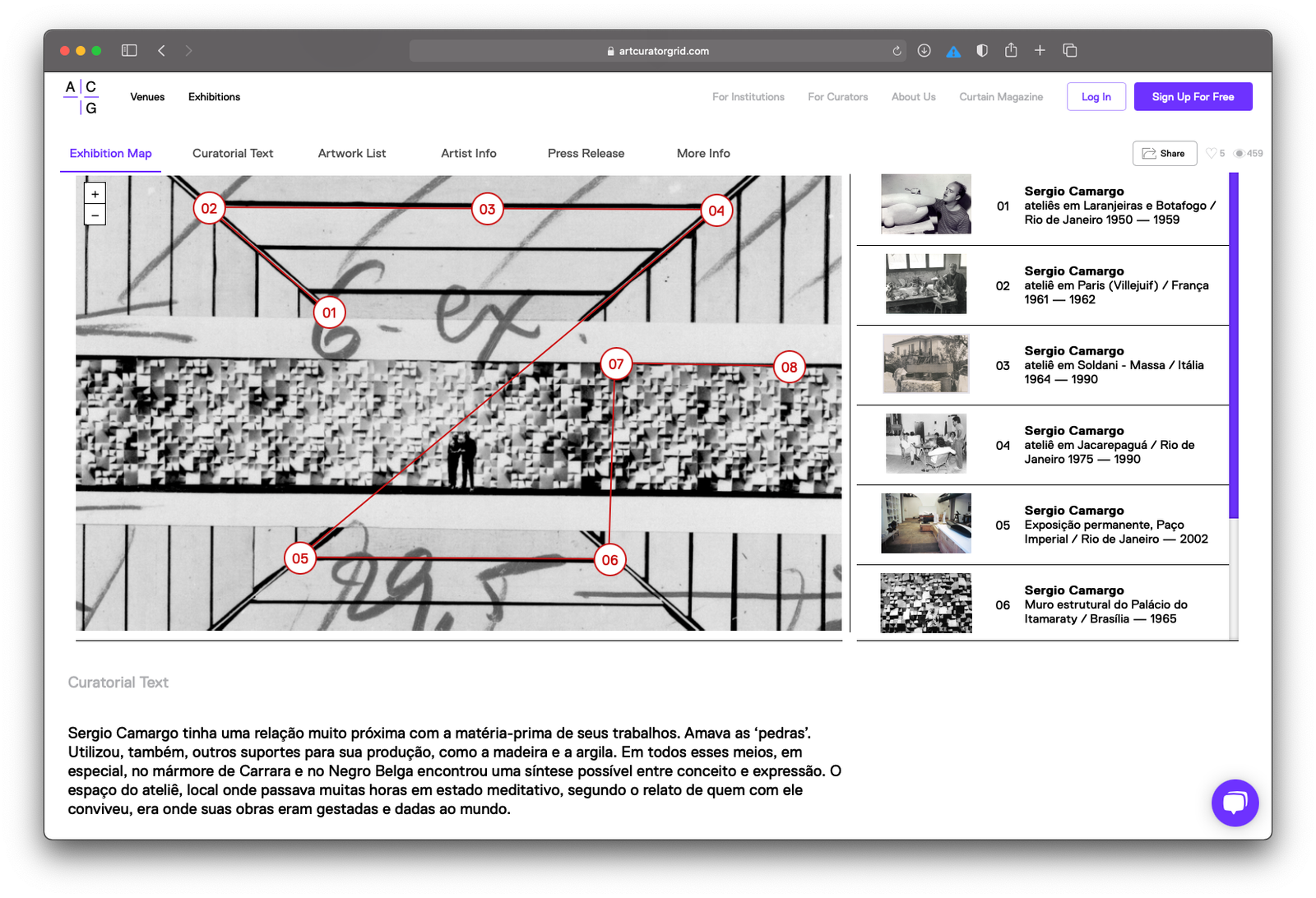
Task: Click Sign Up For Free
Action: pyautogui.click(x=1193, y=97)
